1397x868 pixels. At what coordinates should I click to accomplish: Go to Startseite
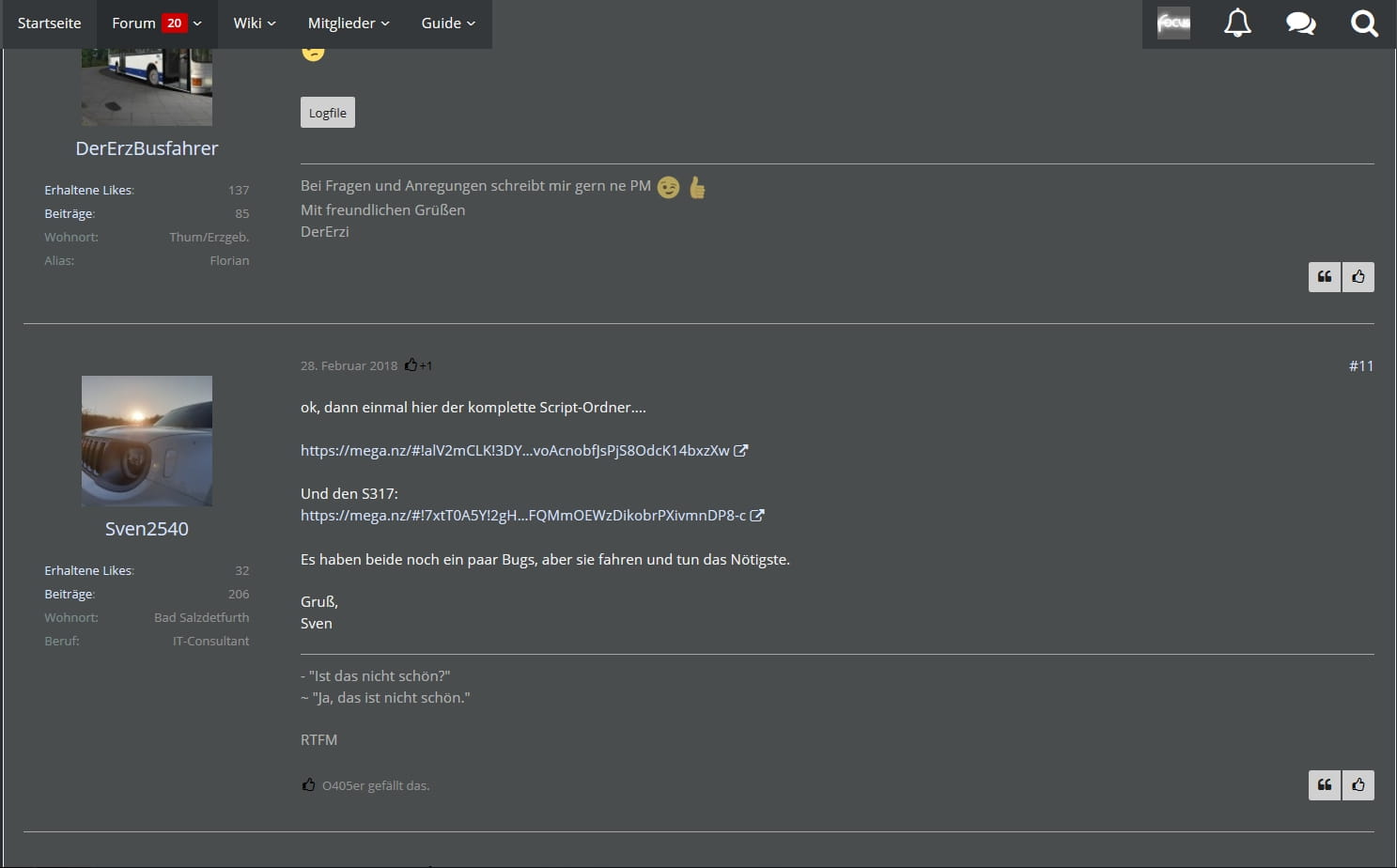(49, 23)
